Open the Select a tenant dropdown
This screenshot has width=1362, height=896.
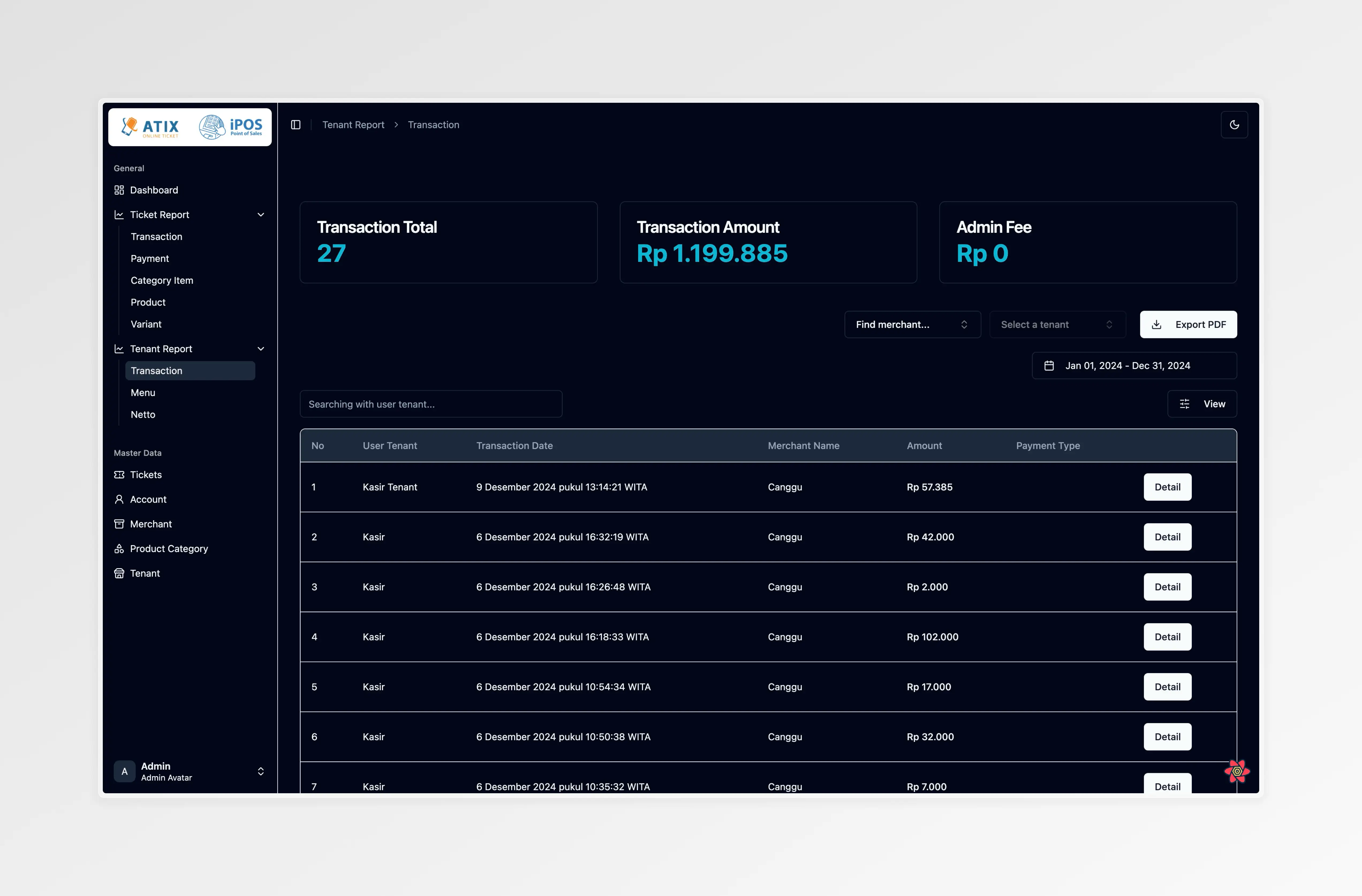coord(1057,324)
